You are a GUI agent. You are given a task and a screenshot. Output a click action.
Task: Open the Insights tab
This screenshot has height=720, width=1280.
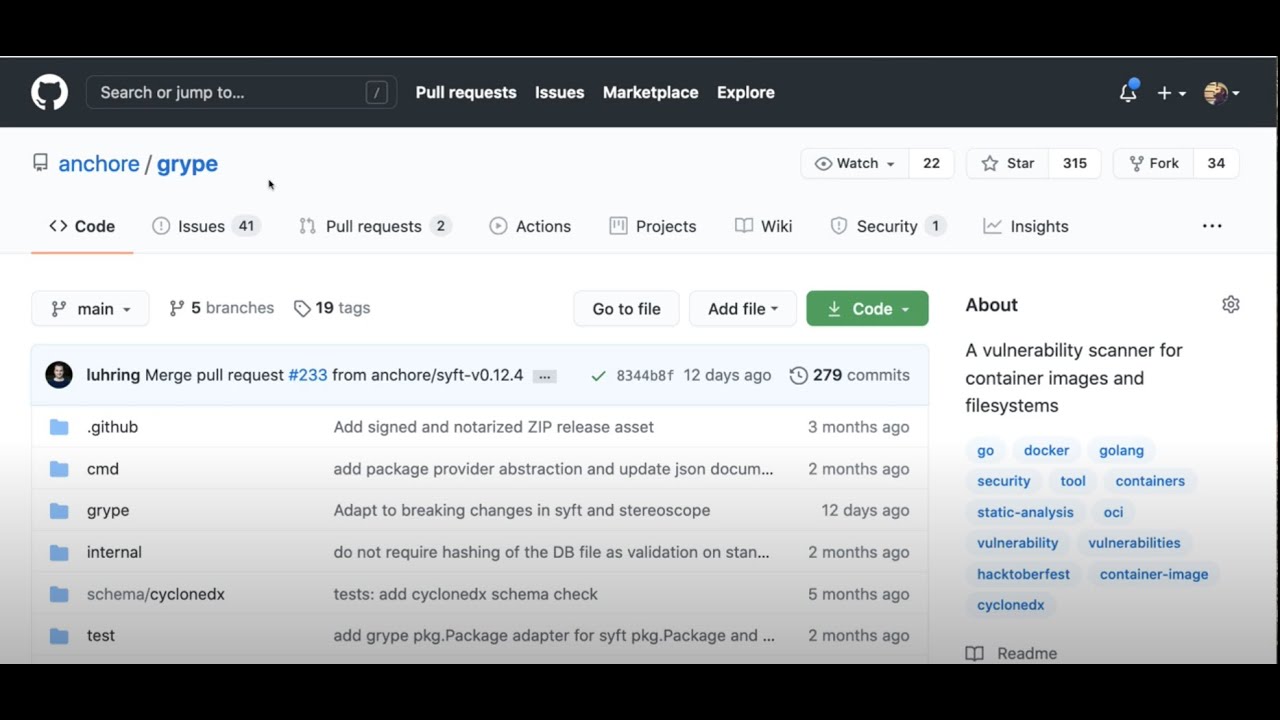(x=1026, y=226)
